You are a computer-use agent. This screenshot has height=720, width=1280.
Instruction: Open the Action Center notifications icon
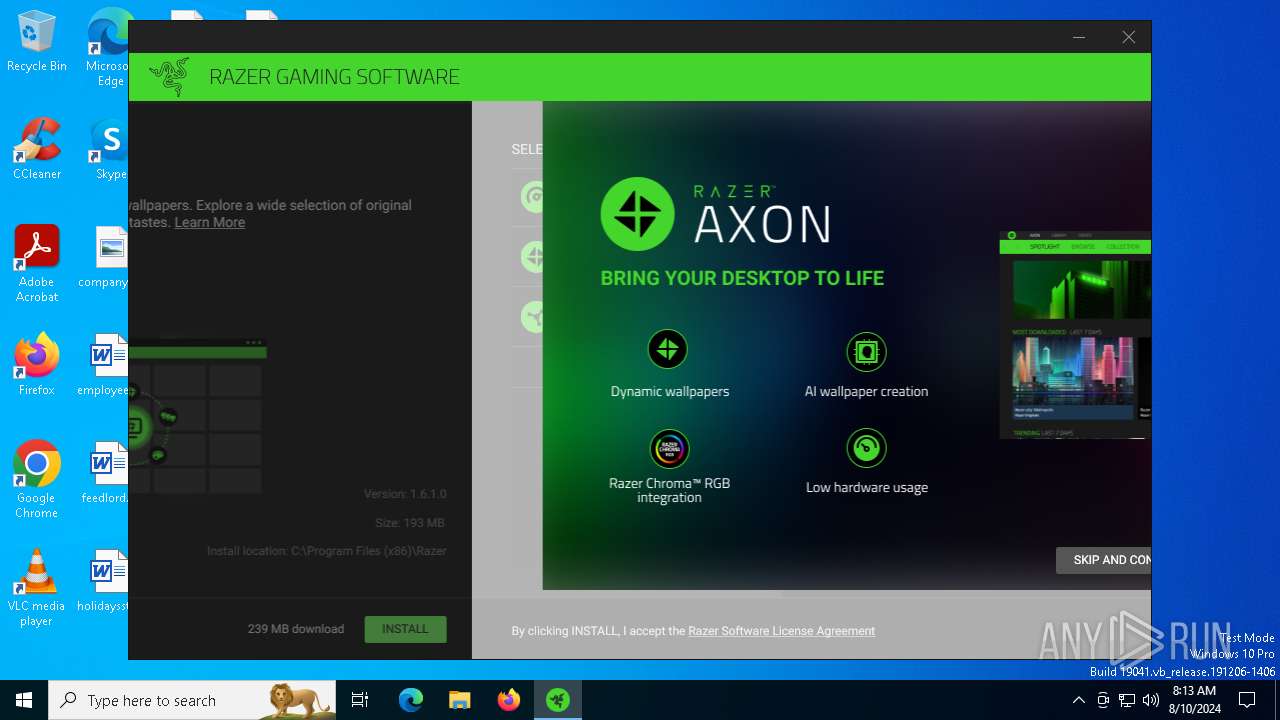click(x=1247, y=700)
